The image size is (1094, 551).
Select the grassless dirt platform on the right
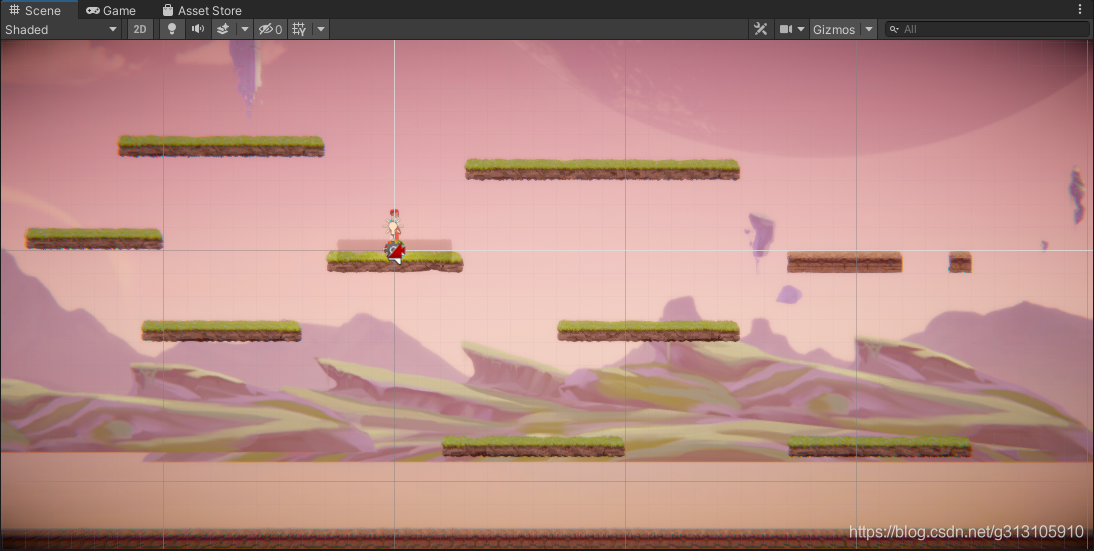coord(844,262)
